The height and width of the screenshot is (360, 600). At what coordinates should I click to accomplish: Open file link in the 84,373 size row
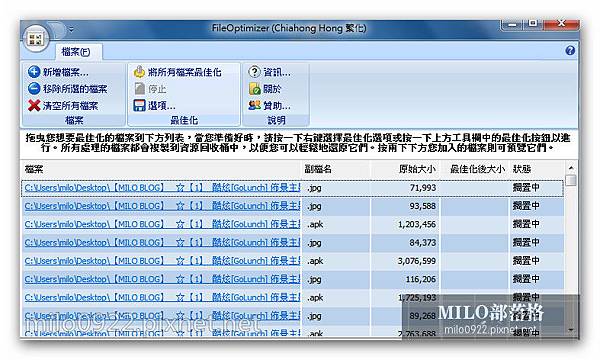162,243
